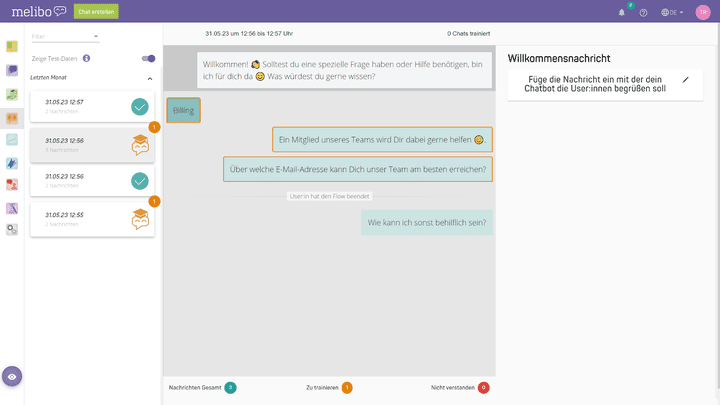
Task: Collapse the Letzten Monat section
Action: pos(150,78)
